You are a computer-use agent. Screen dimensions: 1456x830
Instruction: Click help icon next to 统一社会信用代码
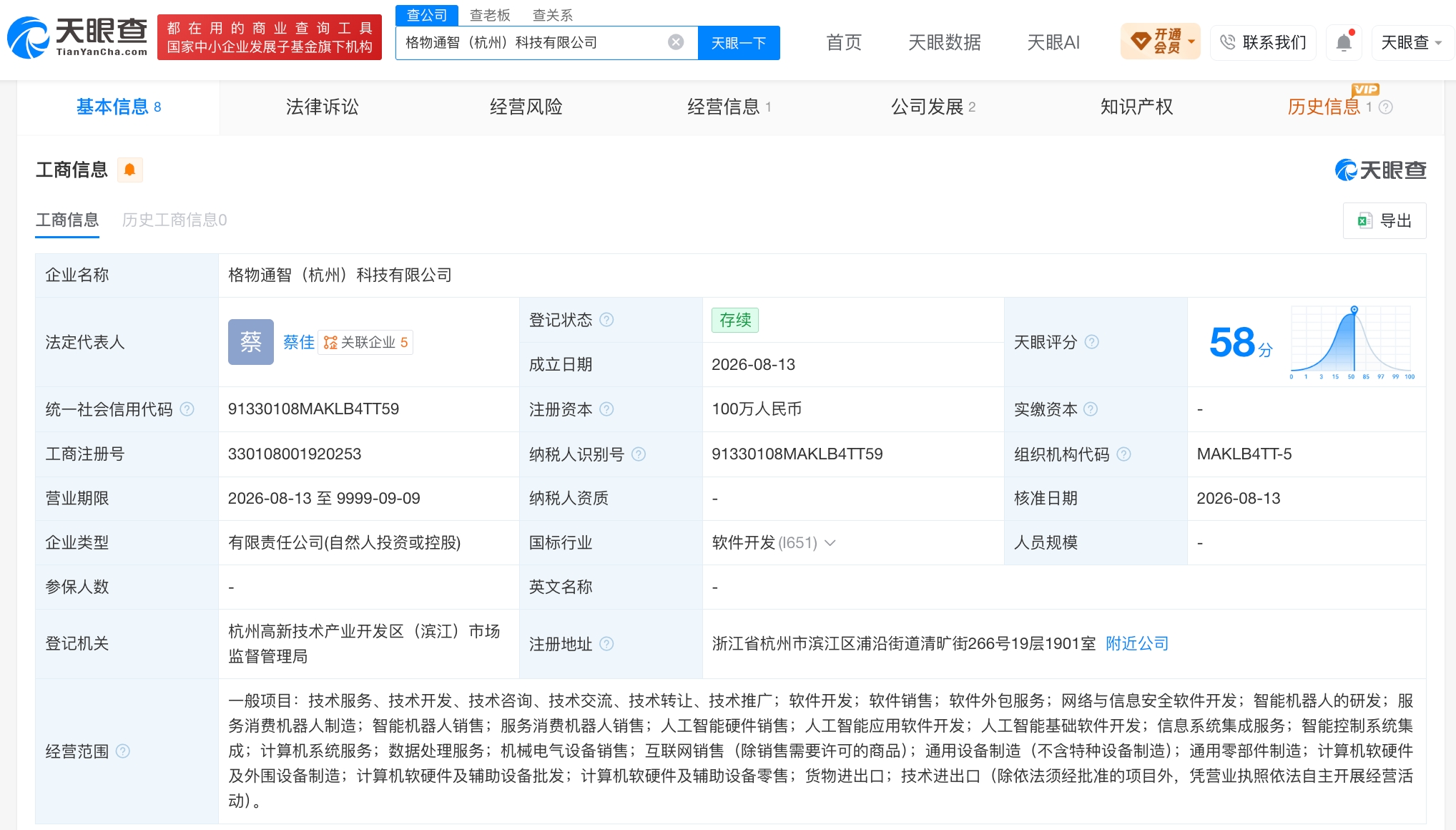[x=187, y=409]
